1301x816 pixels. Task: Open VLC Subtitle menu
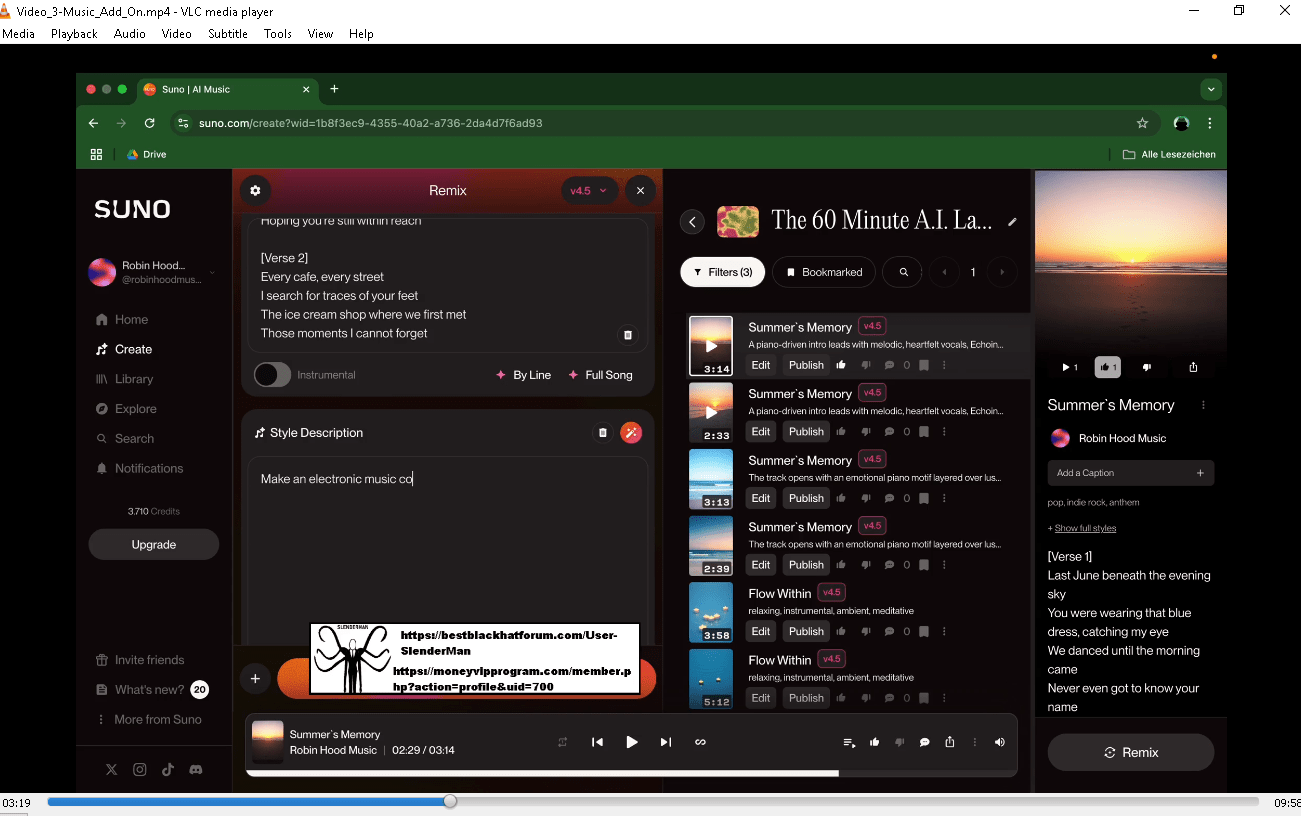(228, 33)
